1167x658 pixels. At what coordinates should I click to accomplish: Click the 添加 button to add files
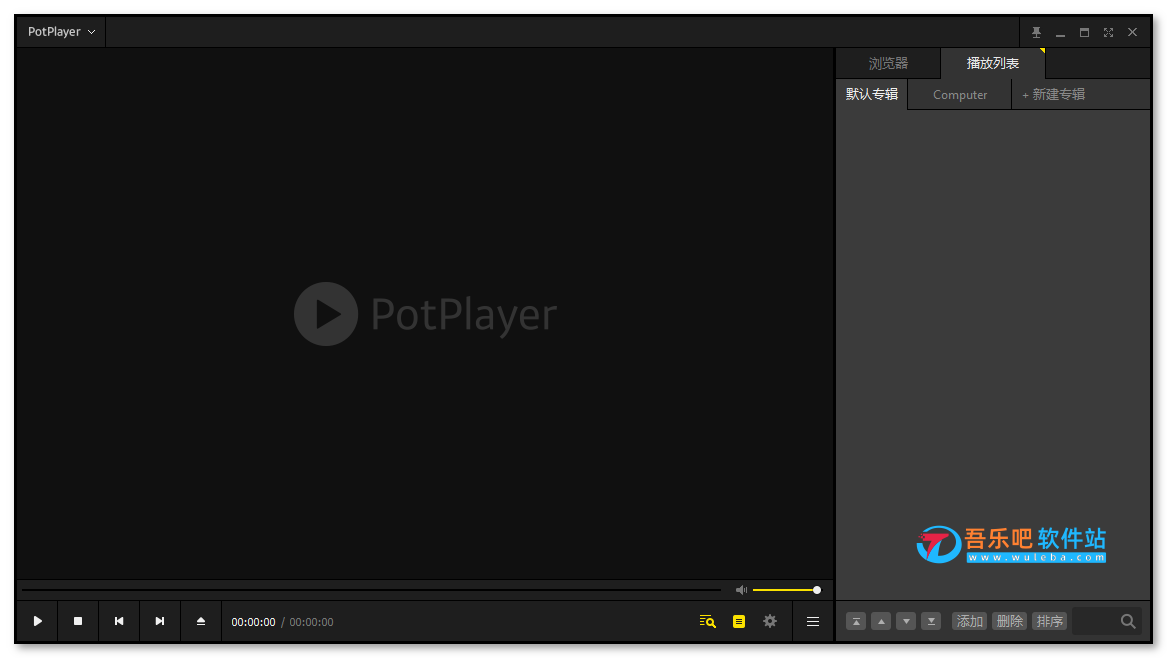pos(970,622)
